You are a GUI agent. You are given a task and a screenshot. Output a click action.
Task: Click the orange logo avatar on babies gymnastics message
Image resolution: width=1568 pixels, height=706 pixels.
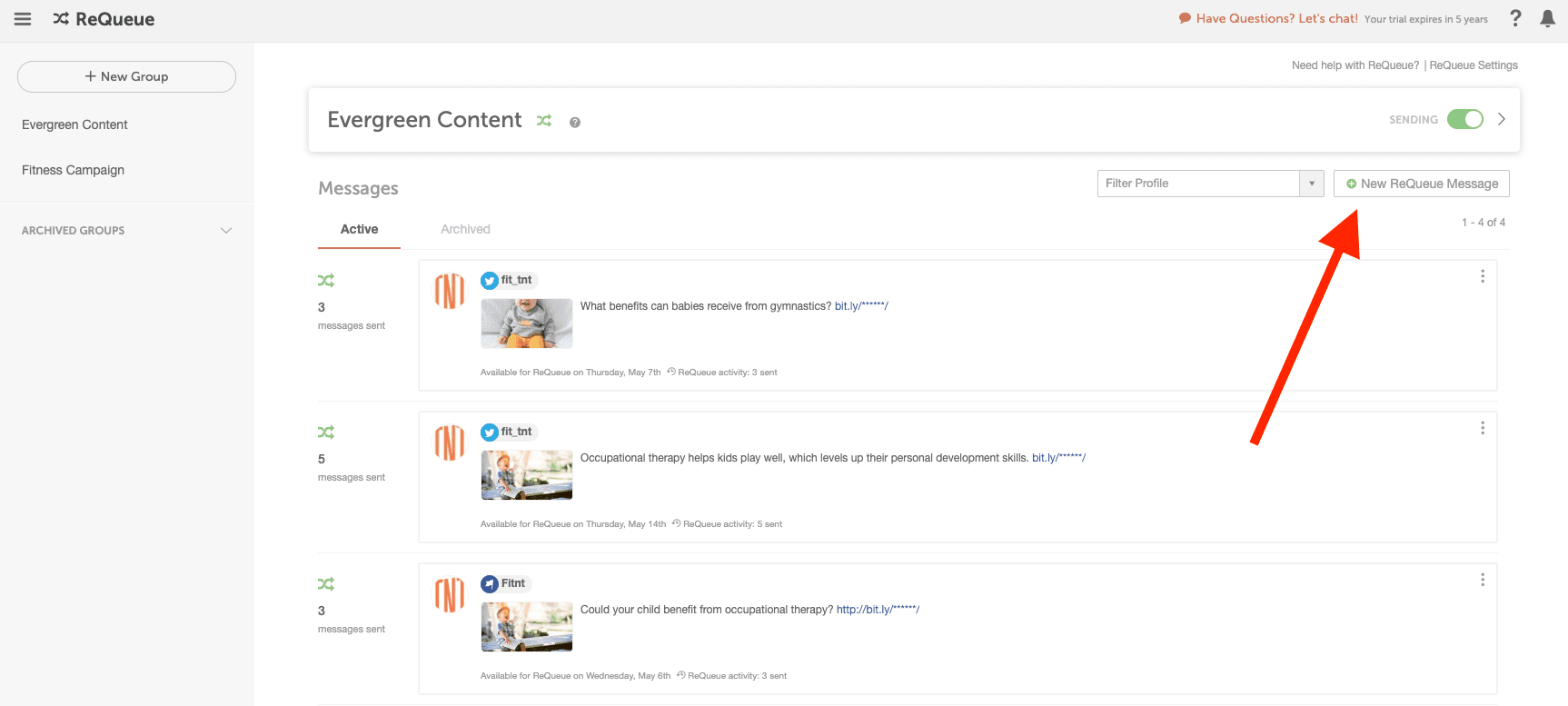[450, 291]
